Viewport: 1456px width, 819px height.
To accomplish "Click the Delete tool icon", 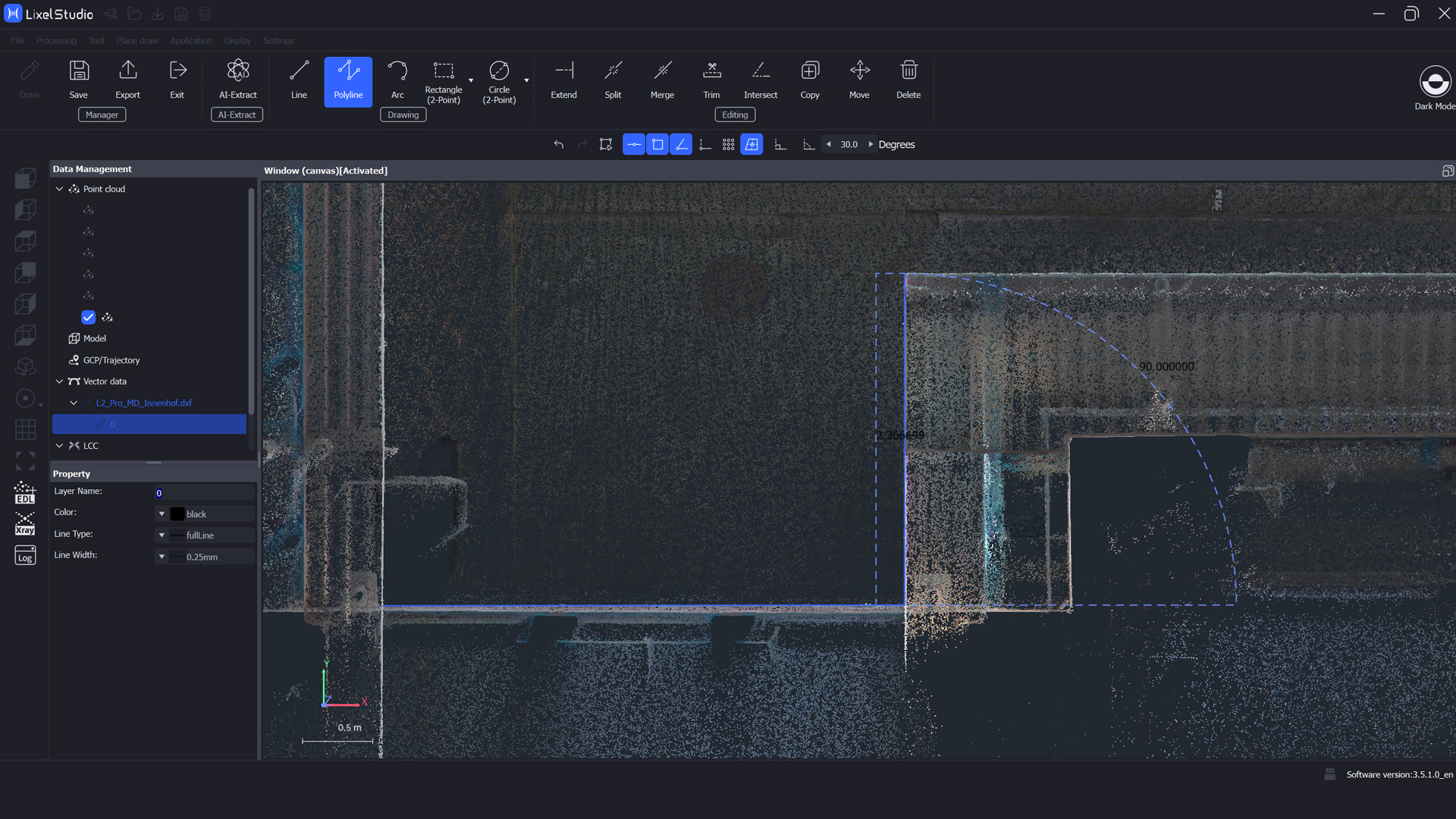I will pos(908,80).
